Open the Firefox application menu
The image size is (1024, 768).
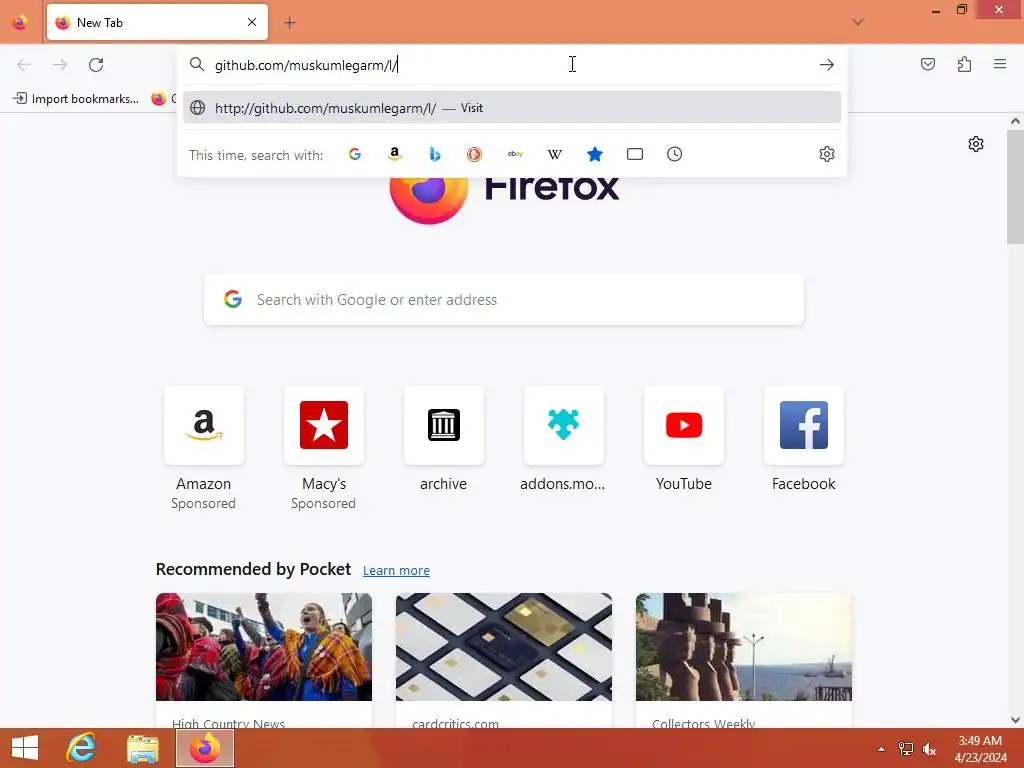tap(1000, 64)
